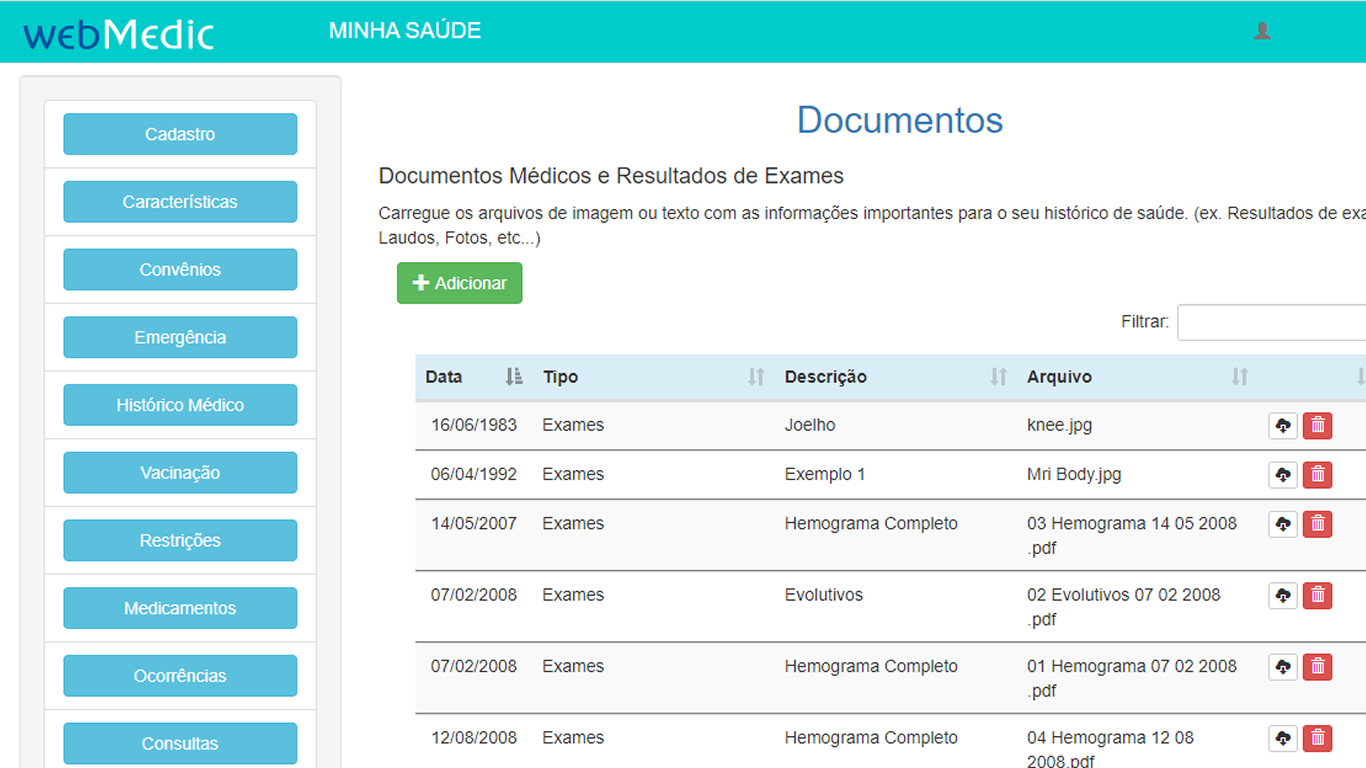Click the upload icon for Mri Body.jpg
Screen dimensions: 1366x768
click(x=1283, y=474)
